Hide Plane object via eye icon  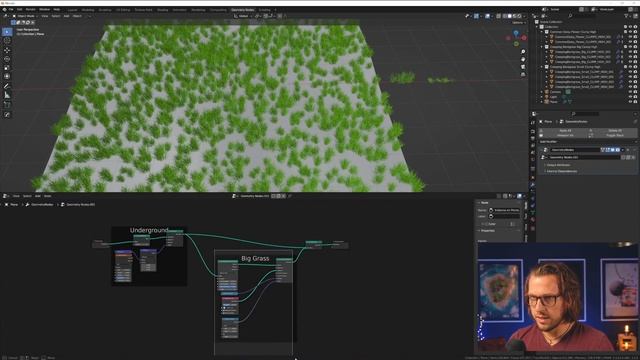(x=630, y=102)
